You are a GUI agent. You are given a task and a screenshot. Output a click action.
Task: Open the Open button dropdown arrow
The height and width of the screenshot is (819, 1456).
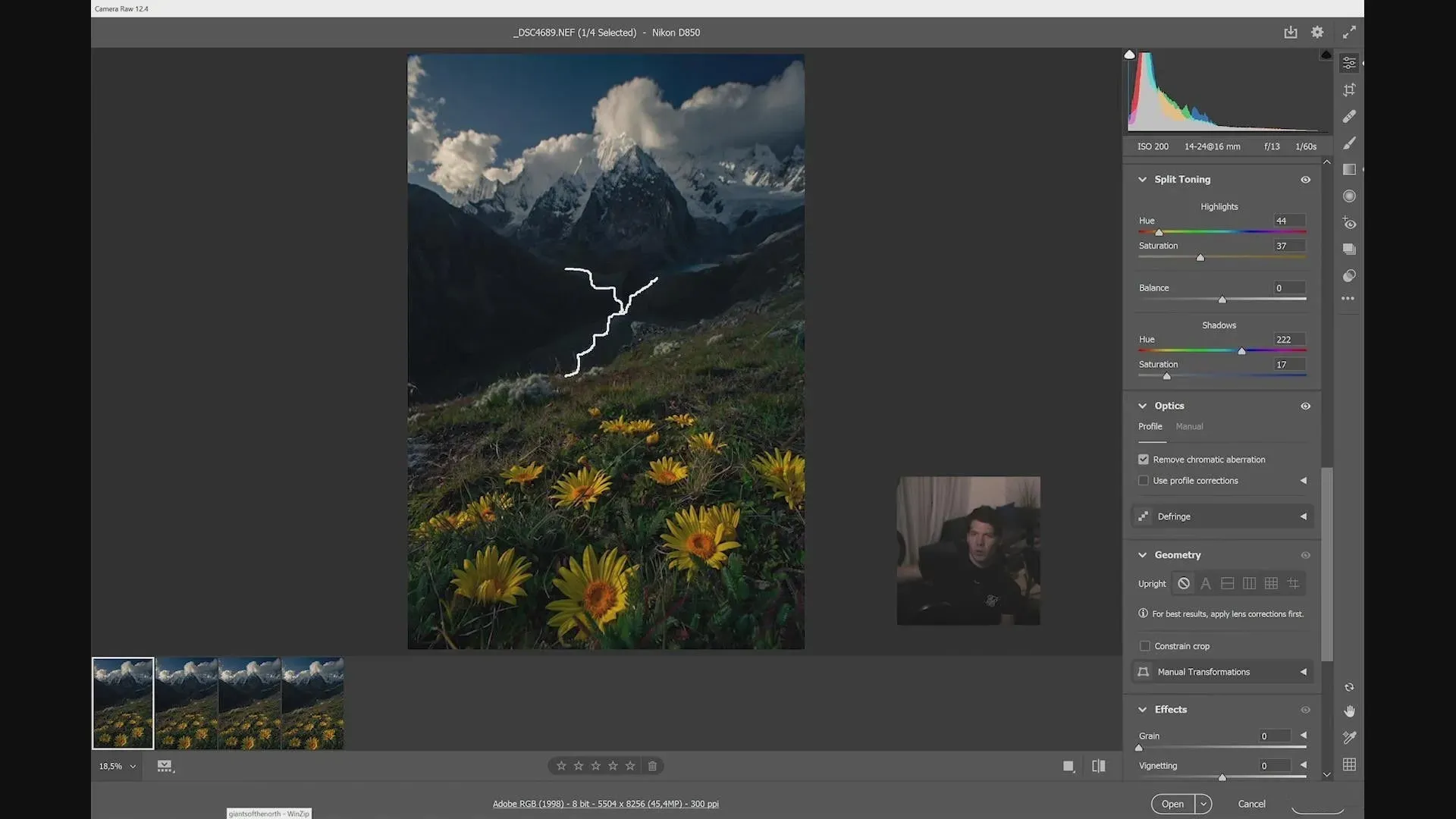point(1203,804)
